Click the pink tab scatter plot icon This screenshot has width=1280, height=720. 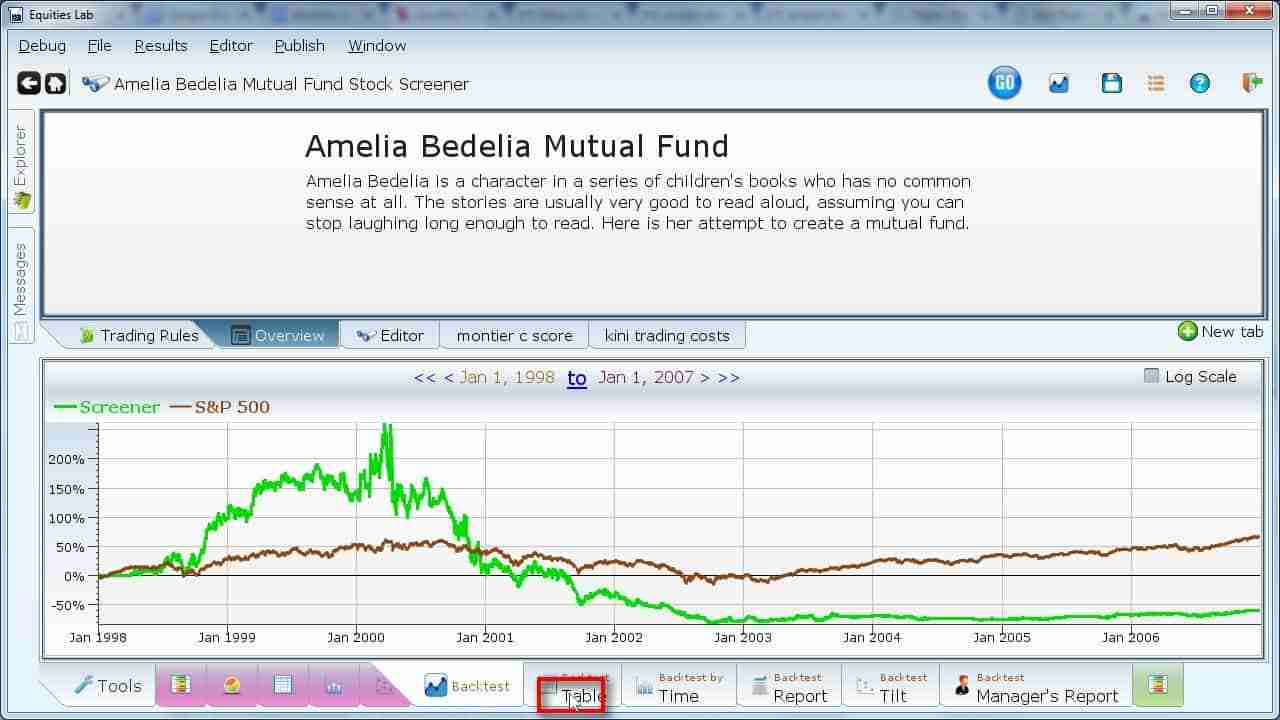pyautogui.click(x=383, y=685)
